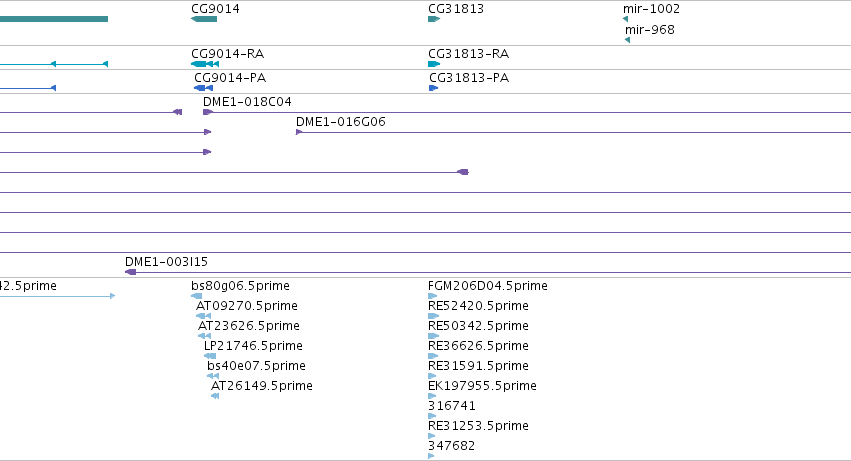This screenshot has height=461, width=851.
Task: Select the DME1-016G06 label
Action: coord(341,122)
